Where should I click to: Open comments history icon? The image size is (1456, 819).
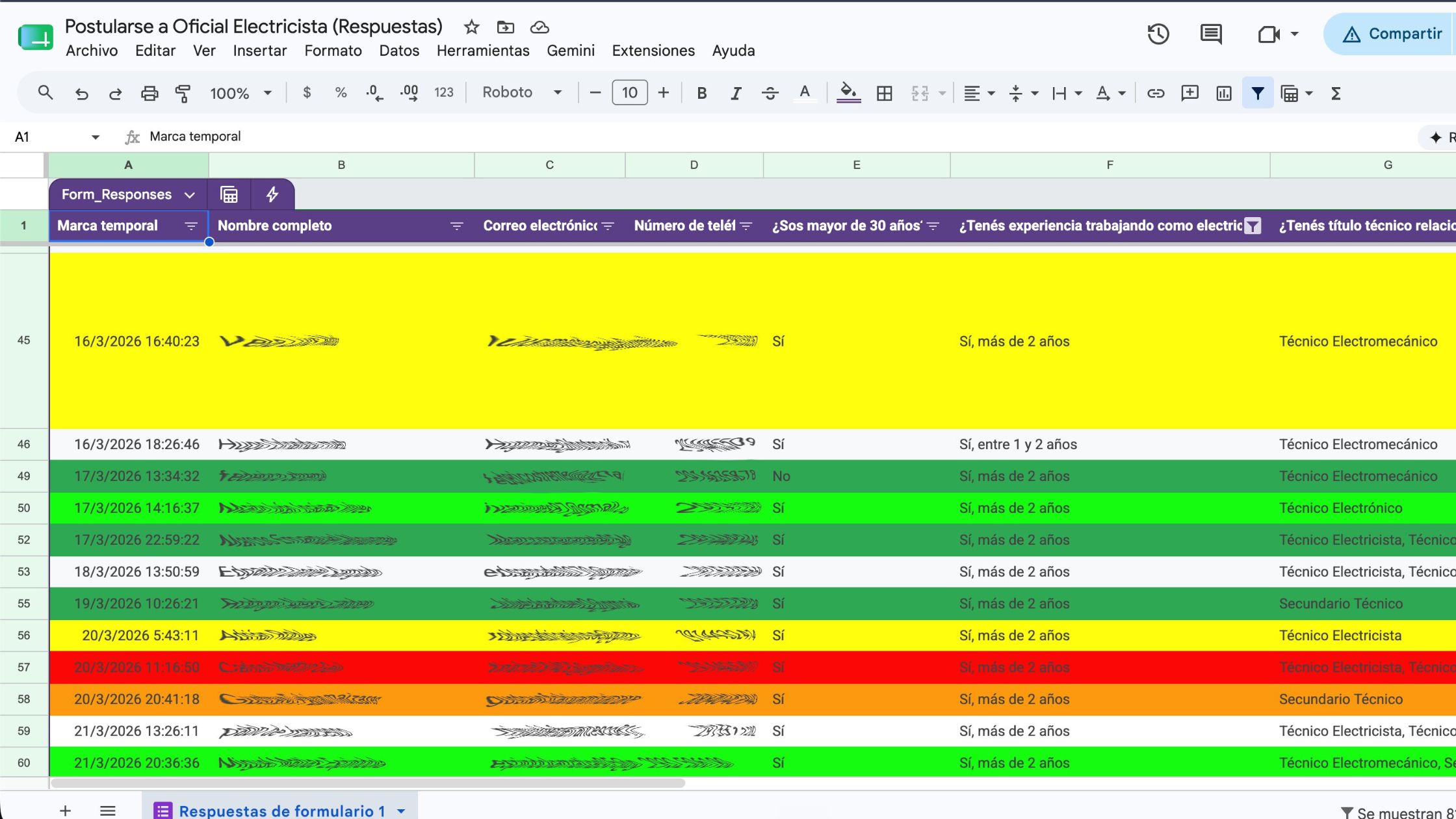(x=1211, y=34)
